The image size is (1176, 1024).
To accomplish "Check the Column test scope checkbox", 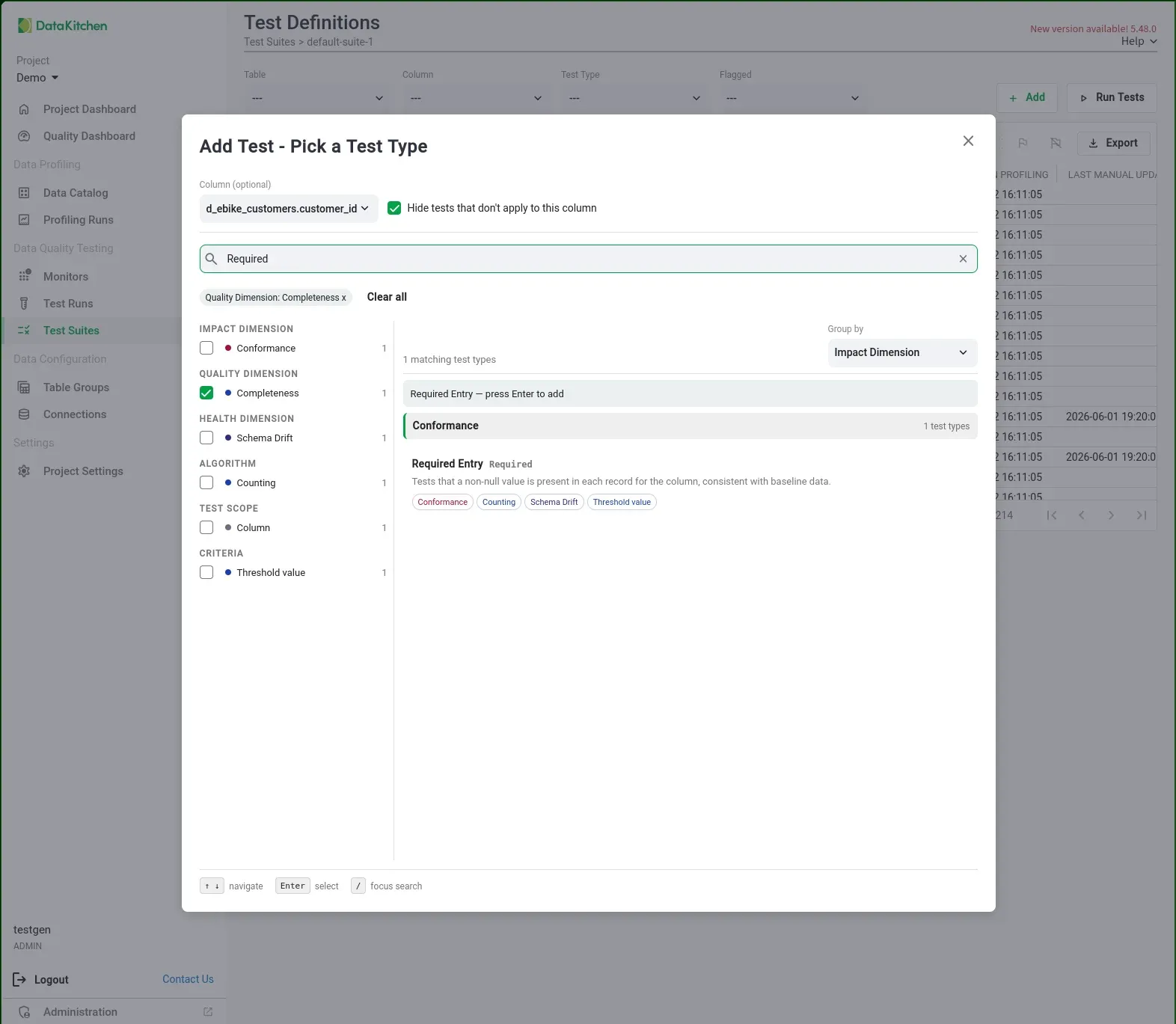I will [x=206, y=527].
